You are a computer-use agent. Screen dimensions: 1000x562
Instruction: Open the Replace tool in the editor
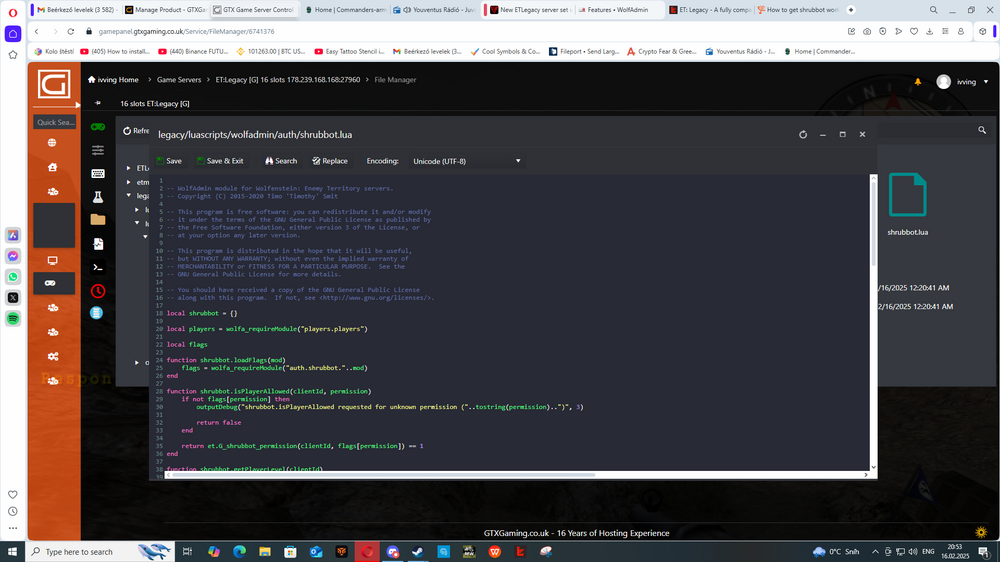click(330, 161)
